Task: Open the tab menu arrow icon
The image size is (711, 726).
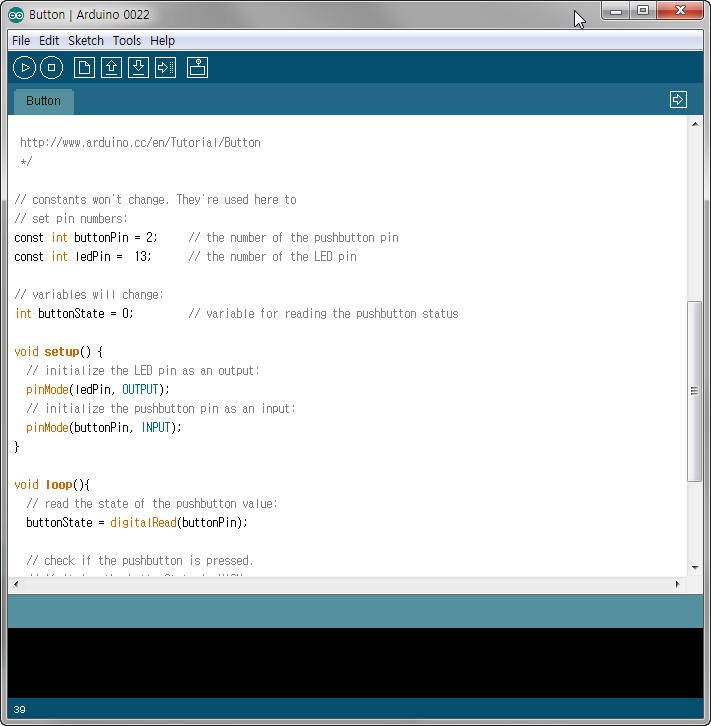Action: coord(678,100)
